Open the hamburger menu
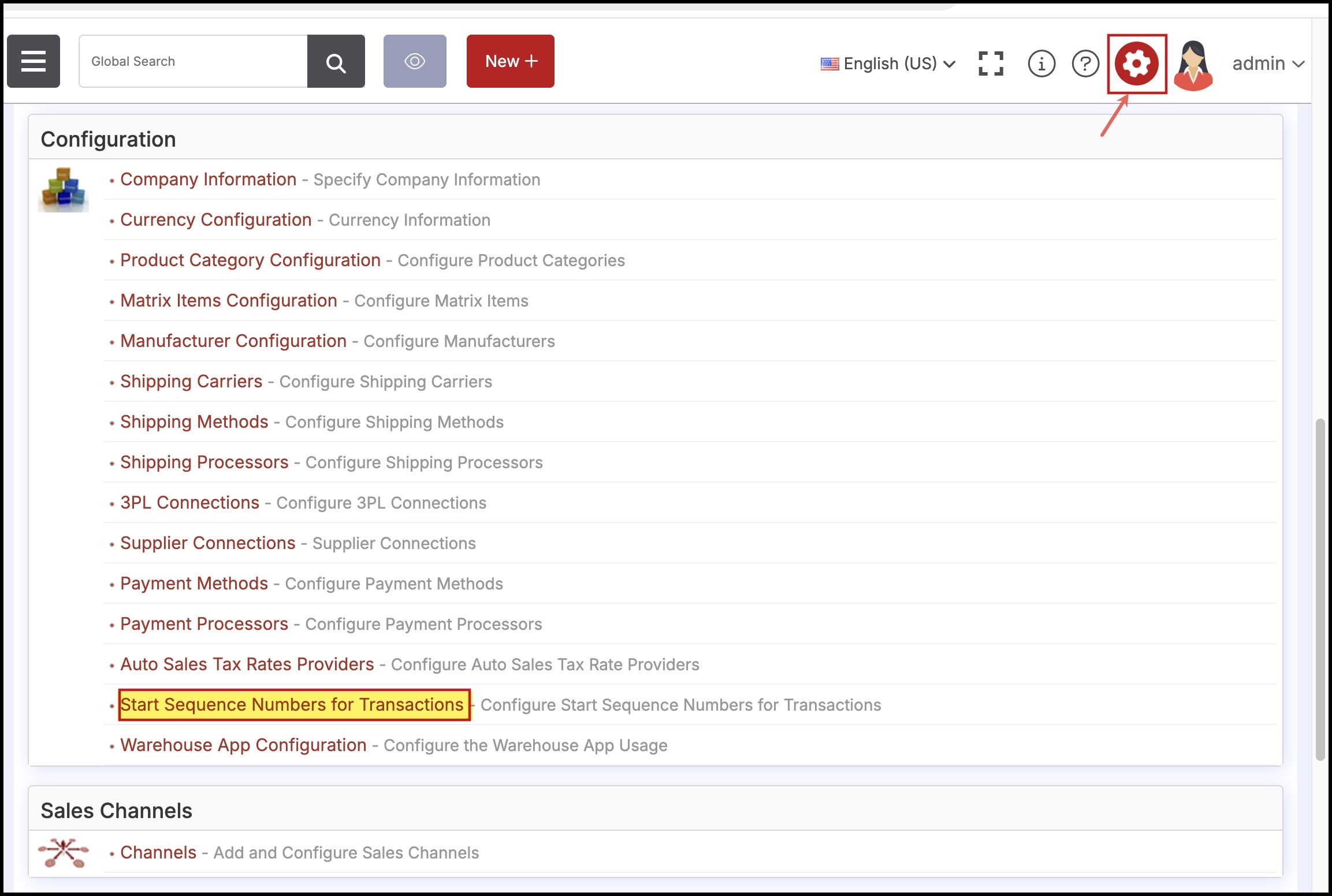Image resolution: width=1332 pixels, height=896 pixels. point(34,61)
